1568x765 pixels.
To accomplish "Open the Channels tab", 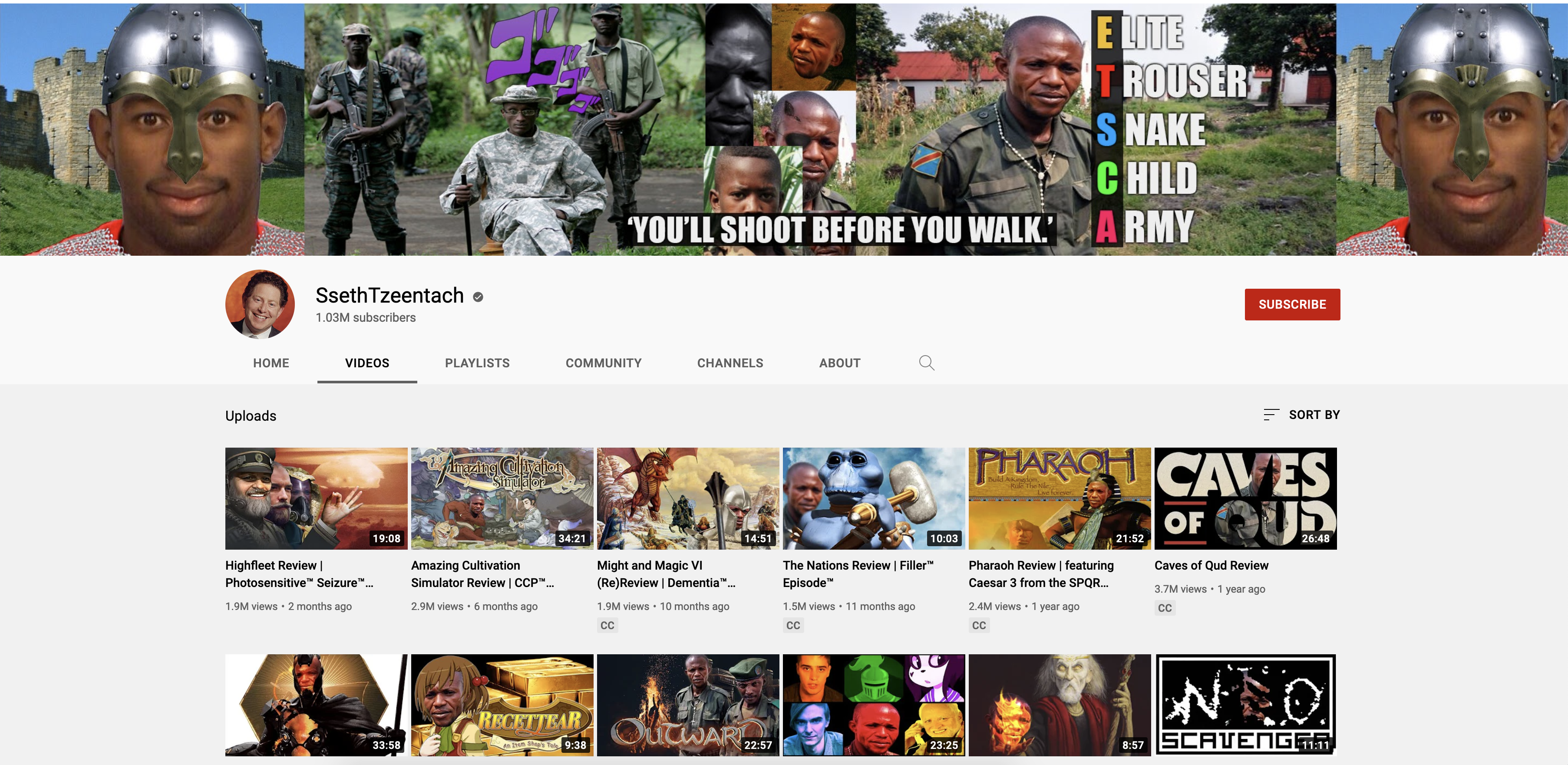I will (730, 363).
